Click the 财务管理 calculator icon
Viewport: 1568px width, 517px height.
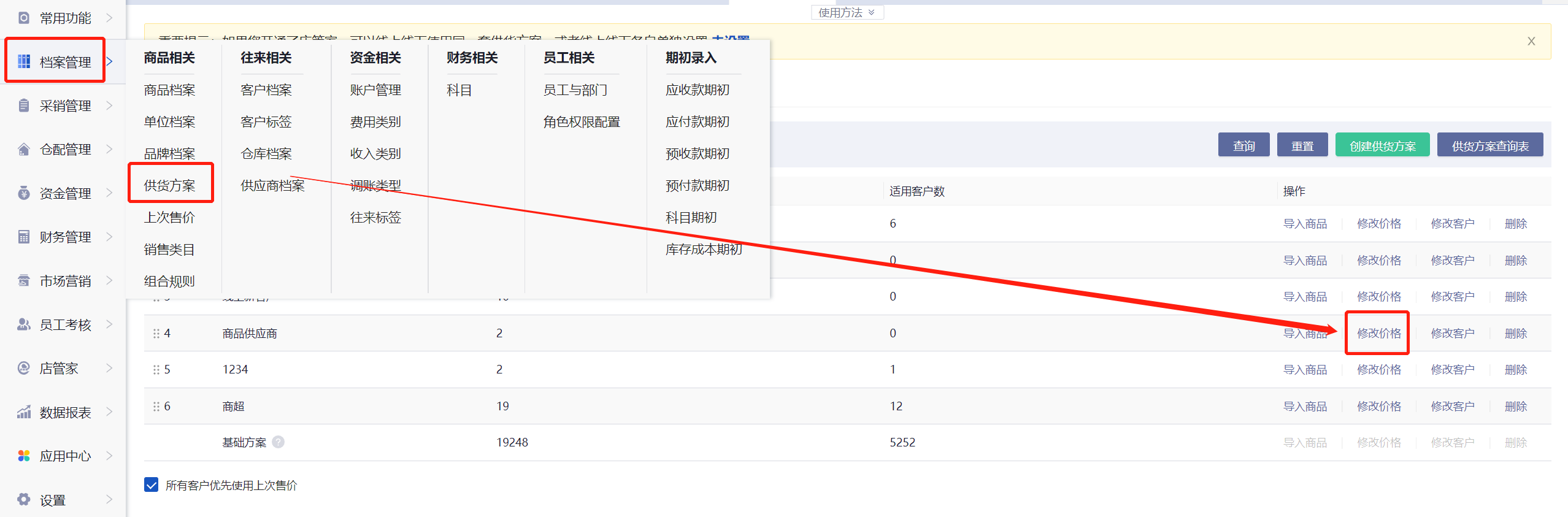click(24, 237)
